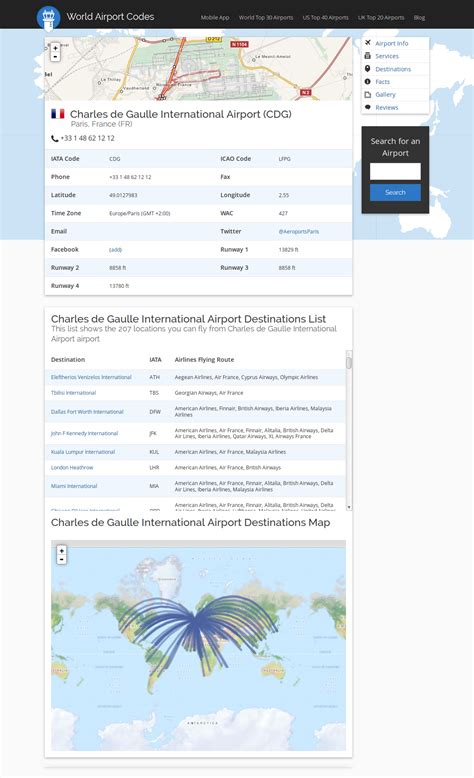Select the latitude value 49.0127983
The width and height of the screenshot is (474, 778).
(123, 195)
